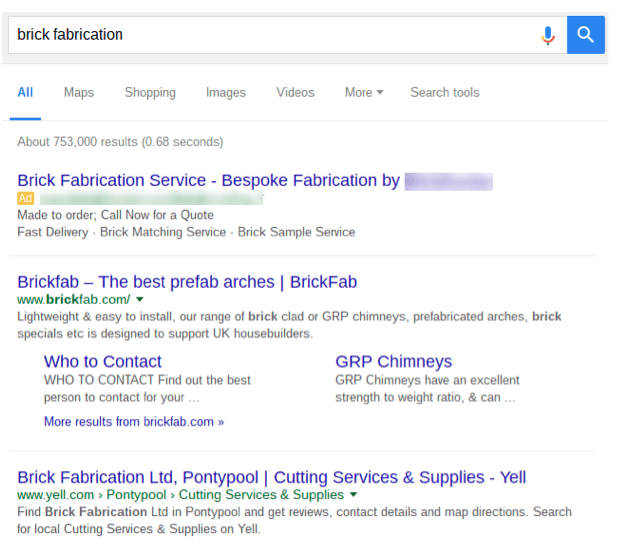Open Search tools options
629x550 pixels.
(x=444, y=92)
